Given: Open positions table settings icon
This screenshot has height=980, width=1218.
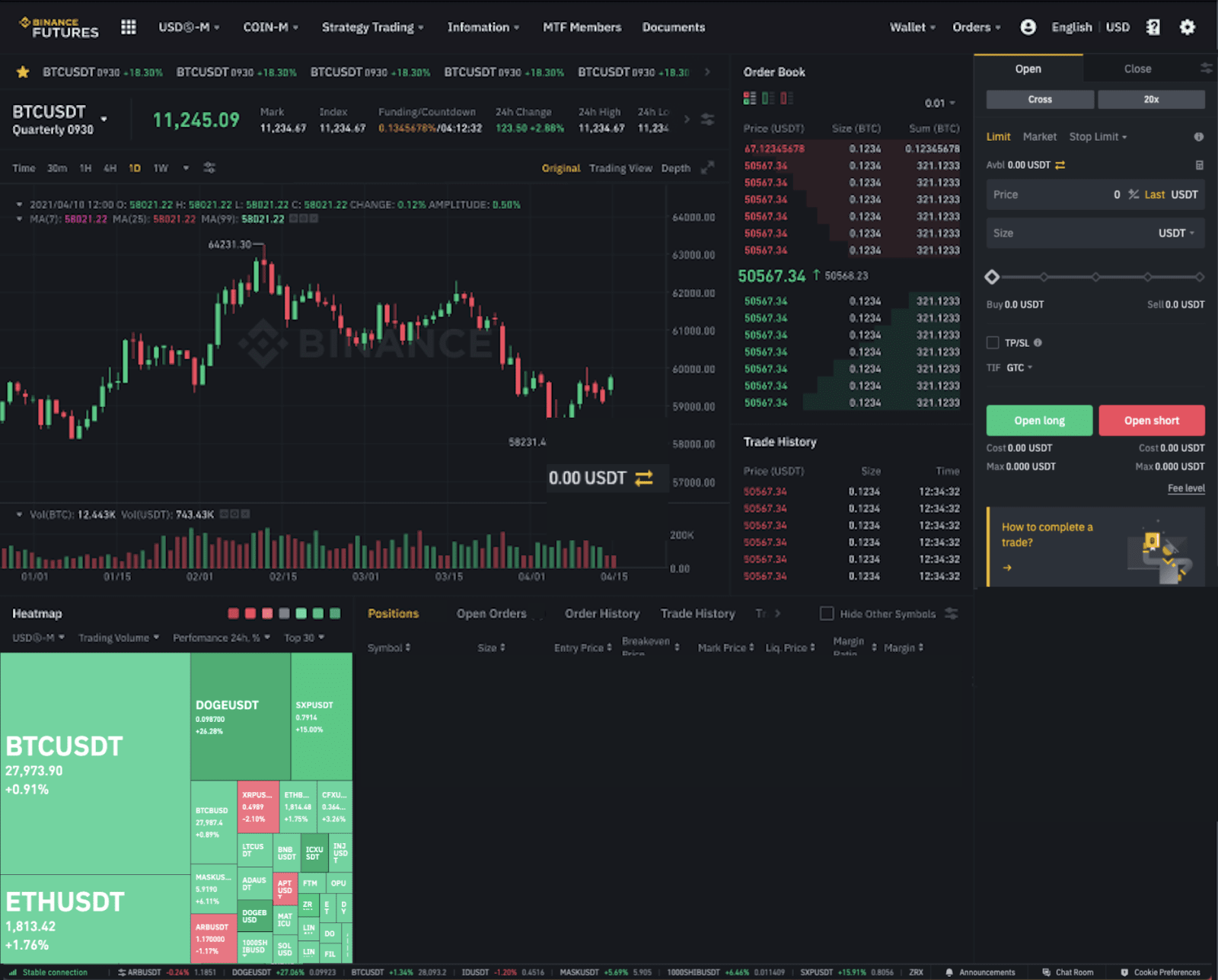Looking at the screenshot, I should 951,613.
